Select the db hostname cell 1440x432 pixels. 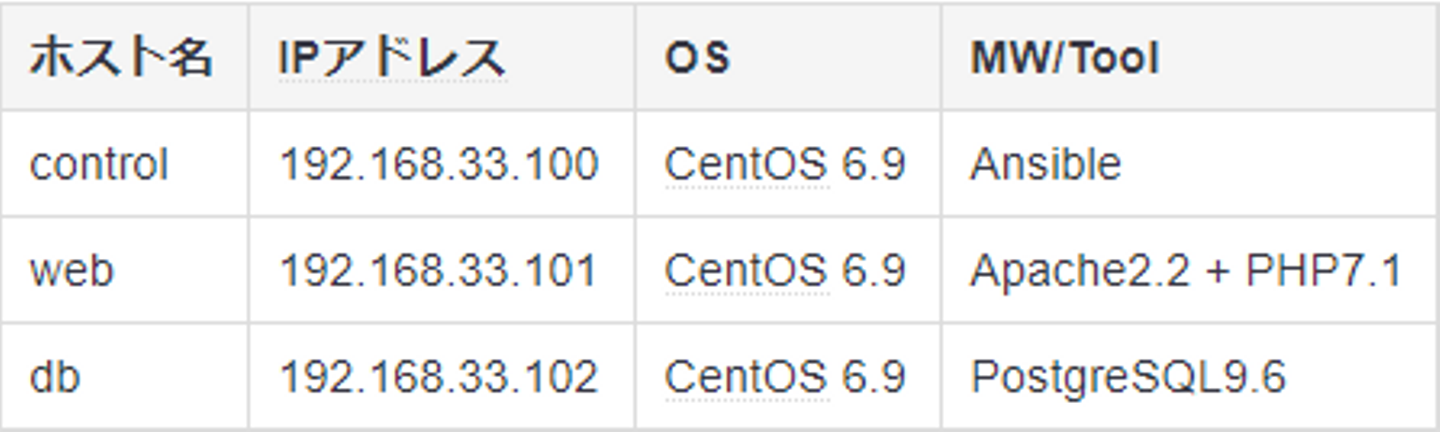pyautogui.click(x=55, y=377)
